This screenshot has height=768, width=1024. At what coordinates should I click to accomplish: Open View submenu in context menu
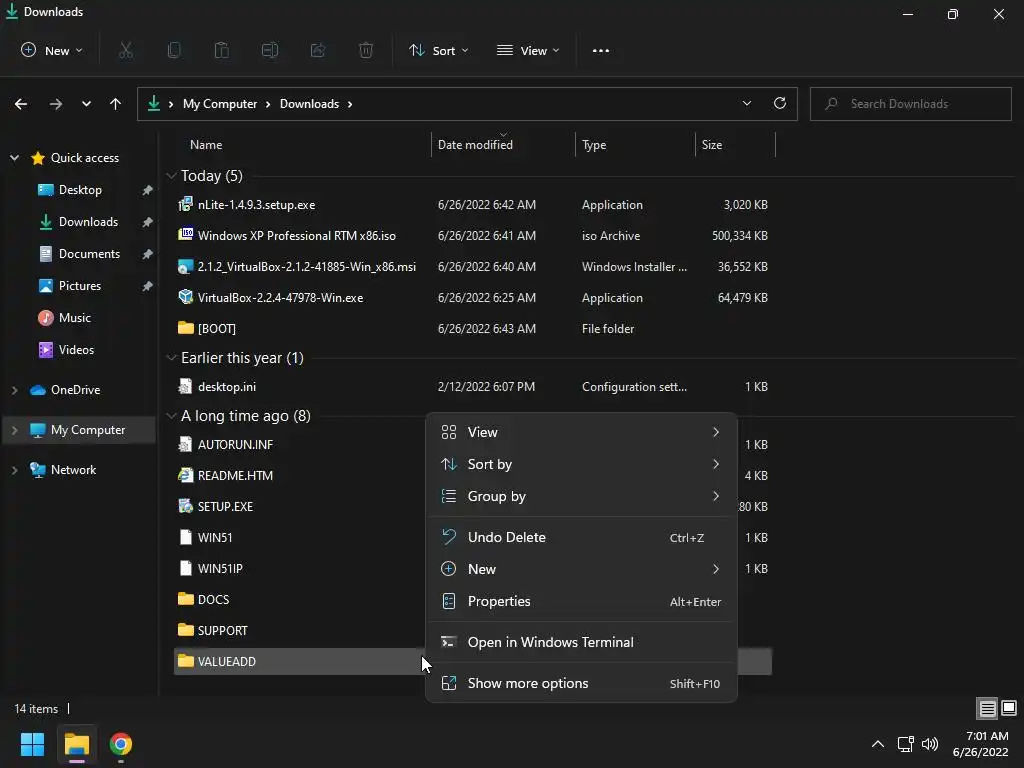581,432
